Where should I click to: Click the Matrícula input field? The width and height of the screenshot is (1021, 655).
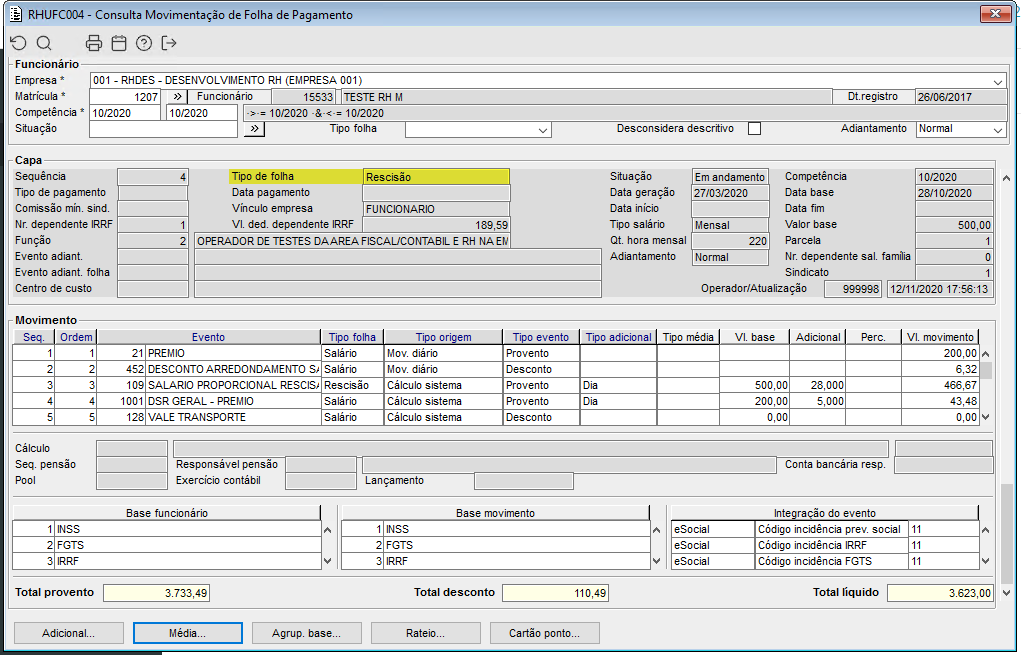point(125,97)
